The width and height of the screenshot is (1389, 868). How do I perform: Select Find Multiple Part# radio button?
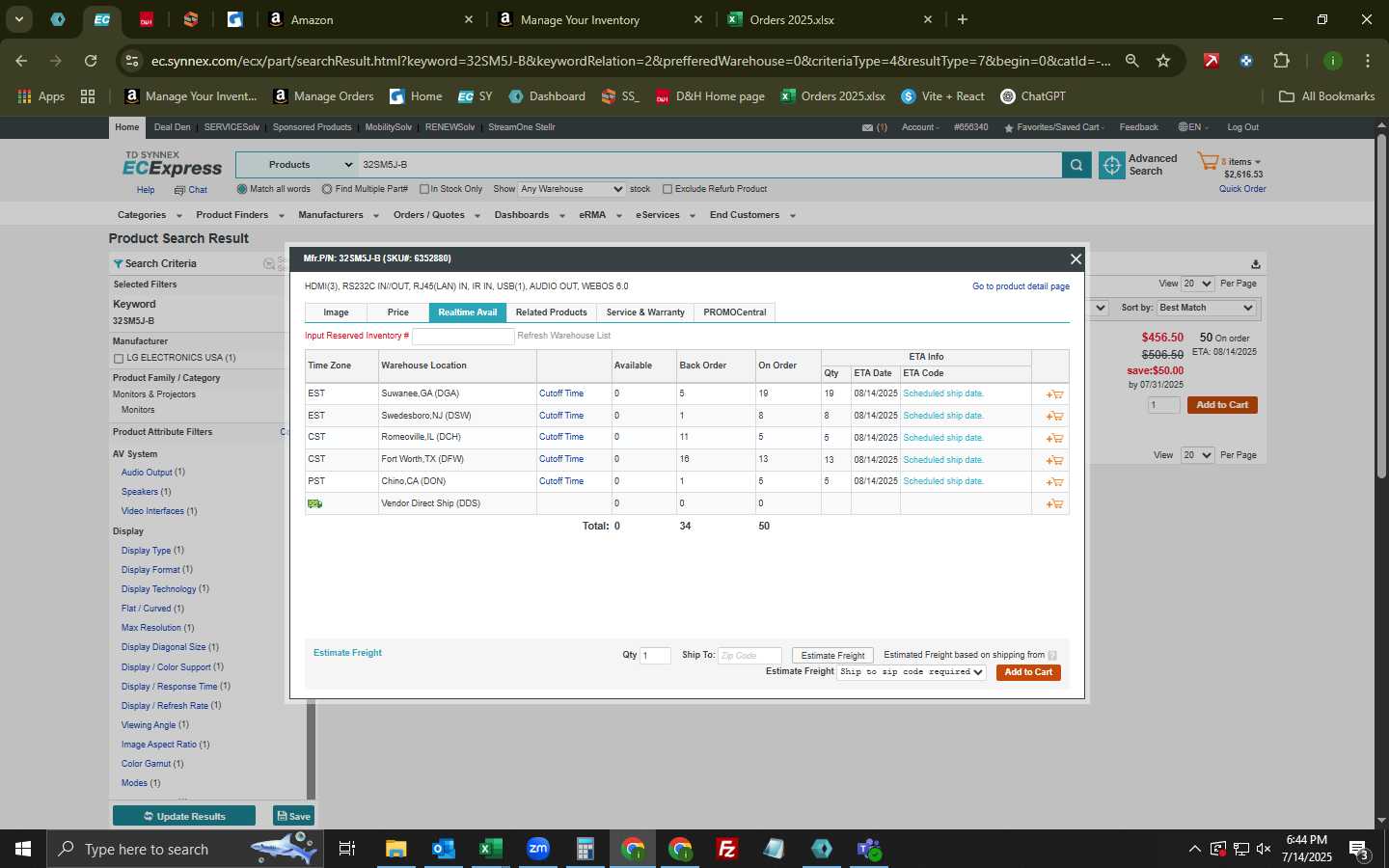(327, 189)
